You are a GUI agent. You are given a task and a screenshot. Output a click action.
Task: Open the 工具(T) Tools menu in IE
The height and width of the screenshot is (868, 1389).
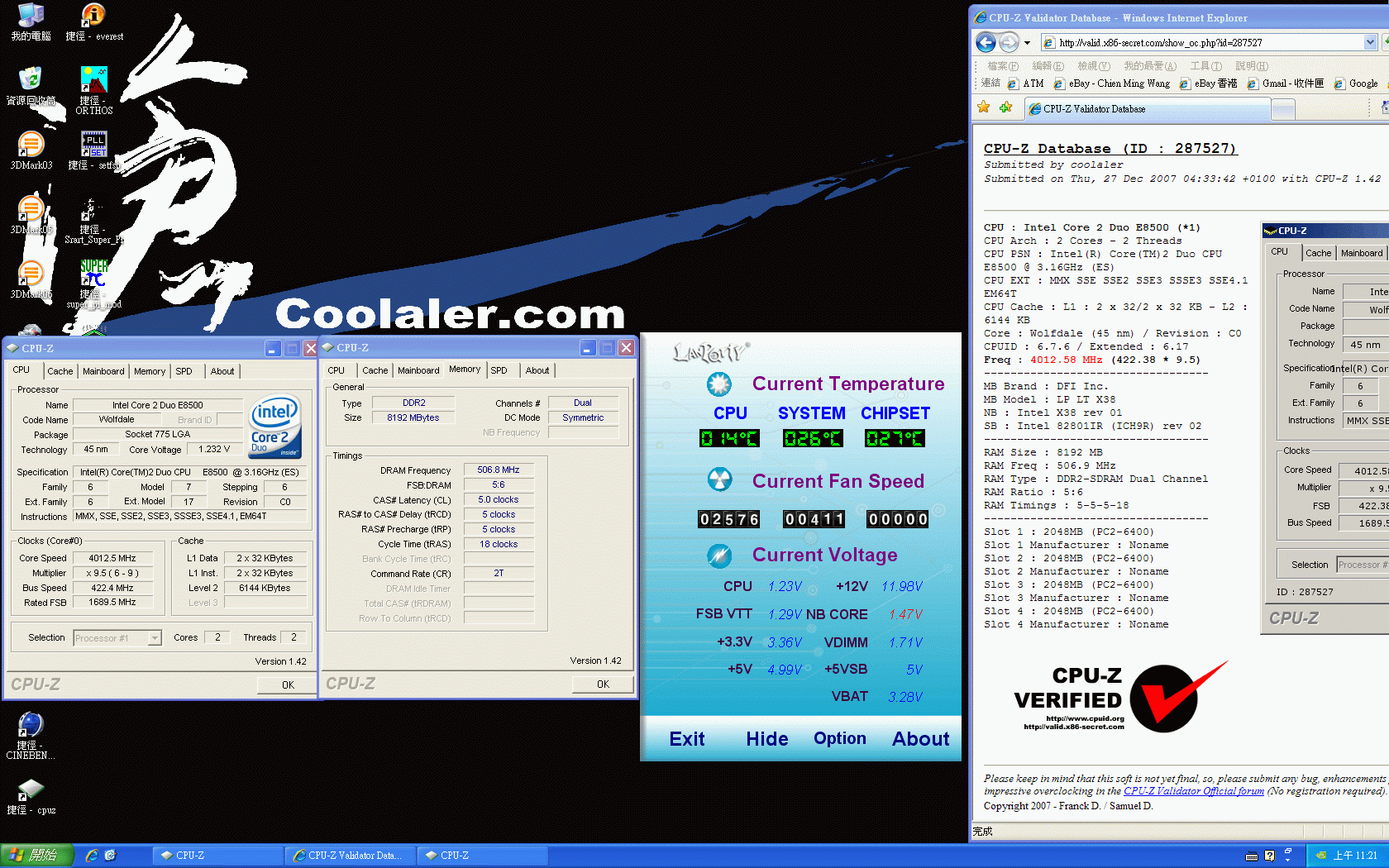1205,66
